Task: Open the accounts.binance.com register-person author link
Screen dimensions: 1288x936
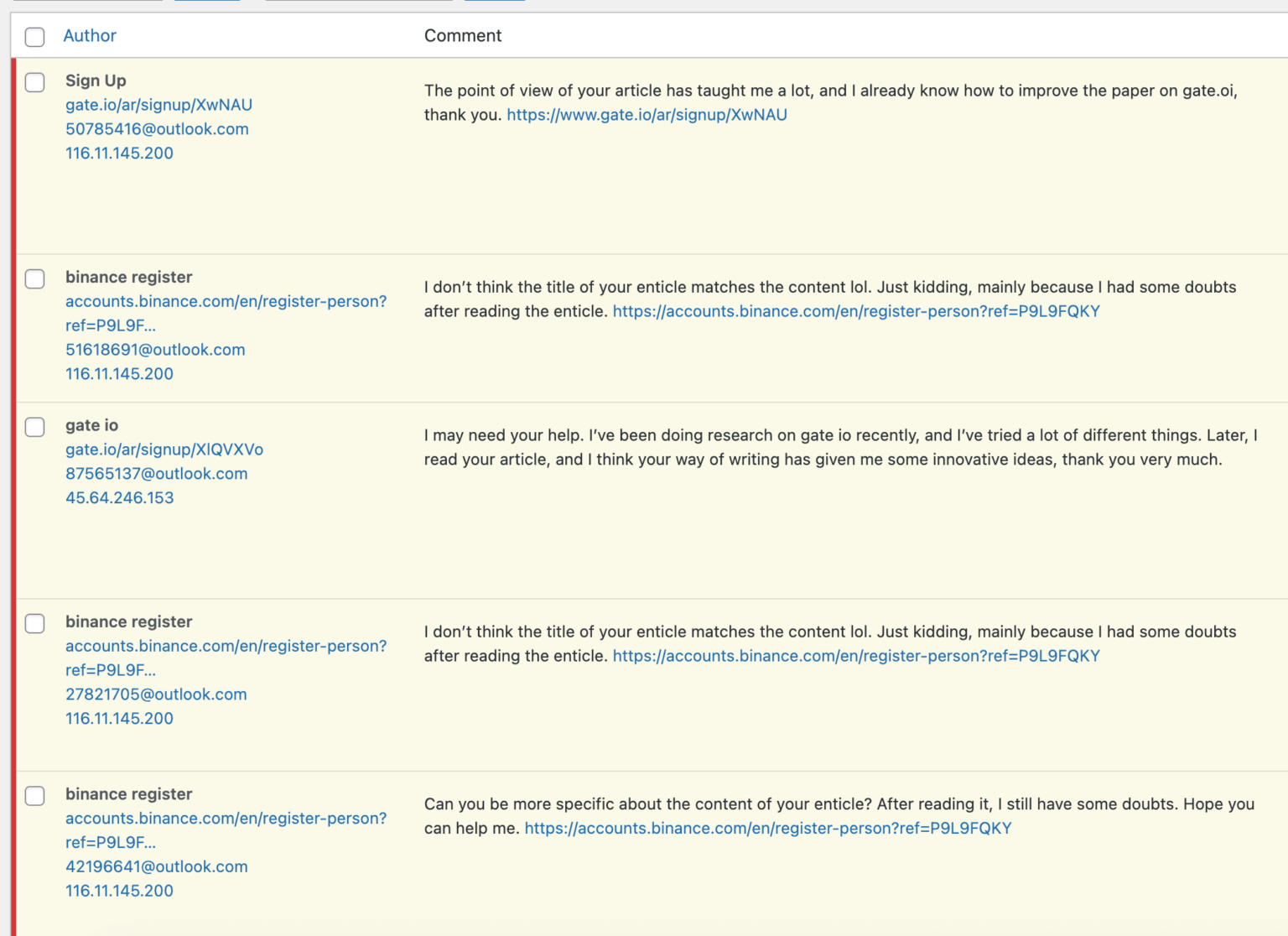Action: pos(226,301)
